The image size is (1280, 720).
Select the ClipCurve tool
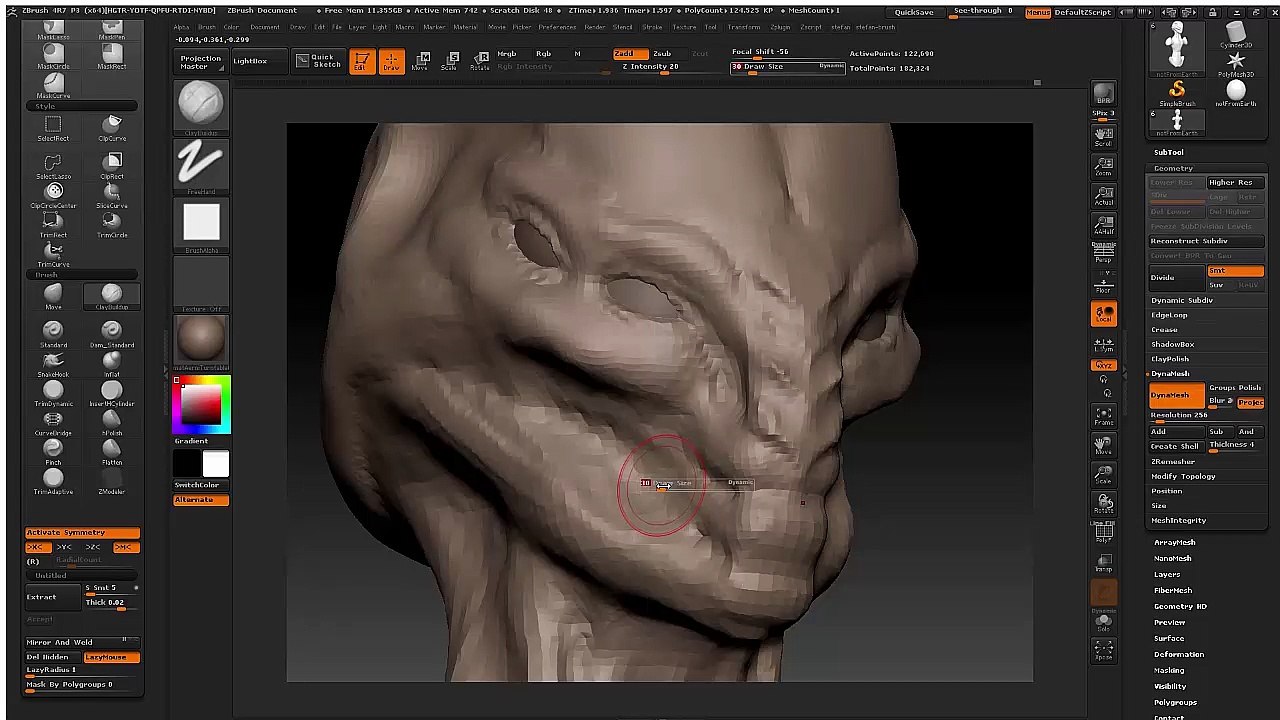(111, 127)
